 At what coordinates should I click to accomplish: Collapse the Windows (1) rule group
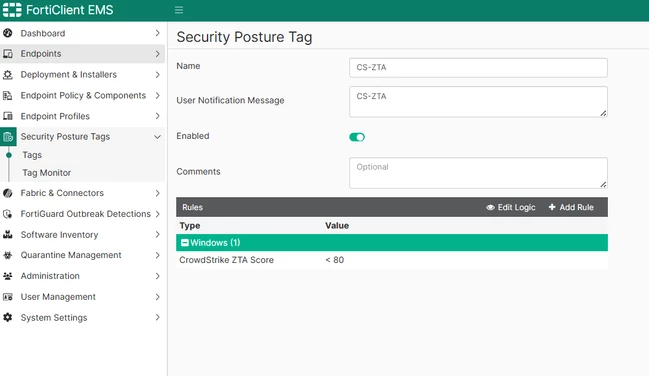(185, 243)
